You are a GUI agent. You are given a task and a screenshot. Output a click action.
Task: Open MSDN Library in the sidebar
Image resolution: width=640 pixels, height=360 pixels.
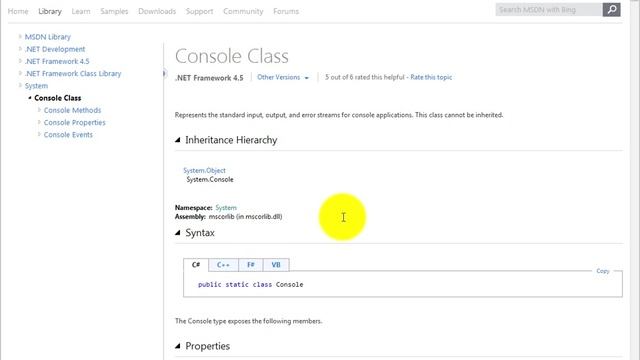[48, 37]
